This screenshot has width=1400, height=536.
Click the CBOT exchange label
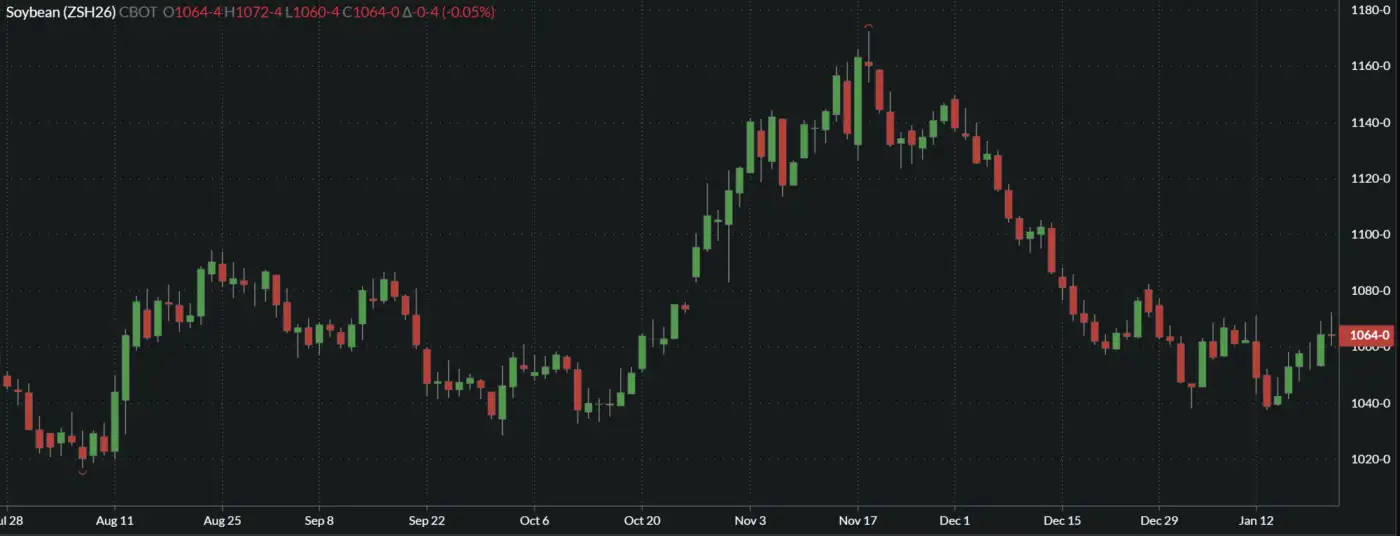coord(139,12)
